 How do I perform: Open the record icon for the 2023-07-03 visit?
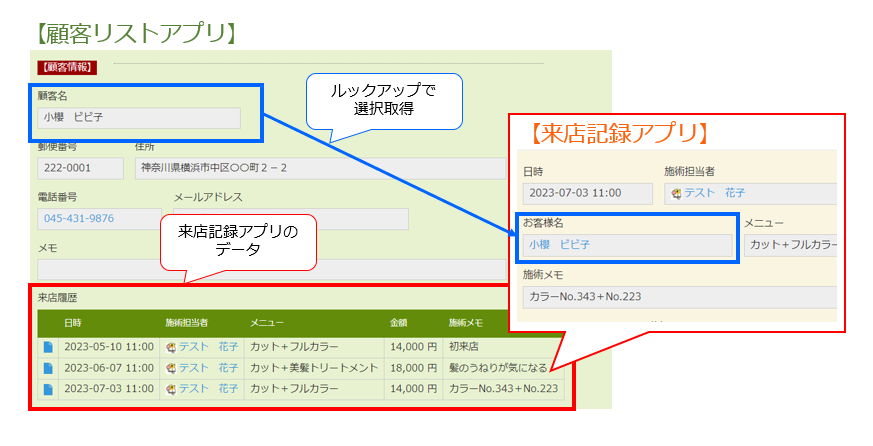[48, 389]
